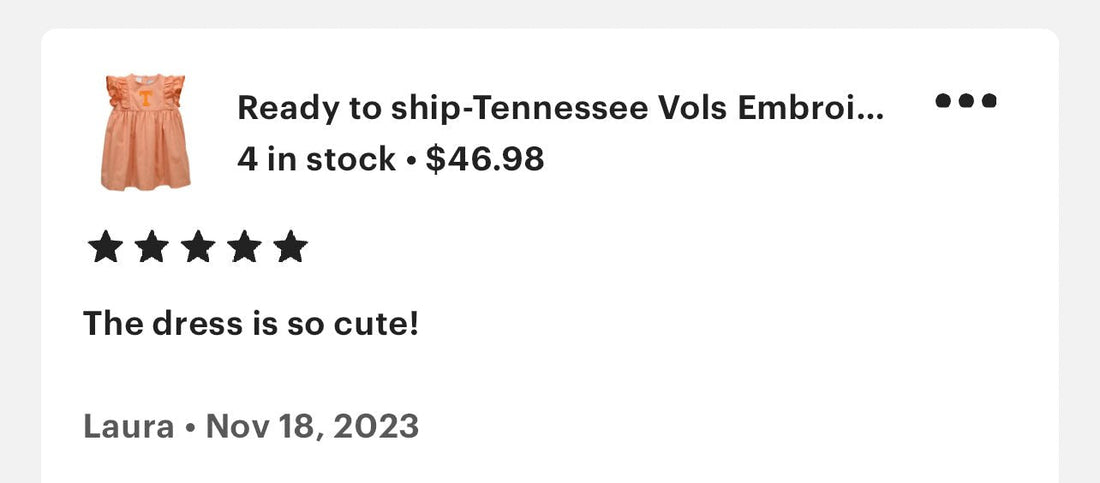Click the fifth rating star

tap(290, 247)
